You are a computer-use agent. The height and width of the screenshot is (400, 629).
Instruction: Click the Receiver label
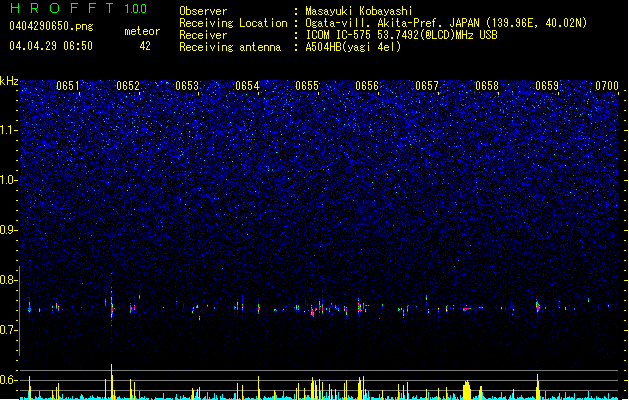click(203, 35)
